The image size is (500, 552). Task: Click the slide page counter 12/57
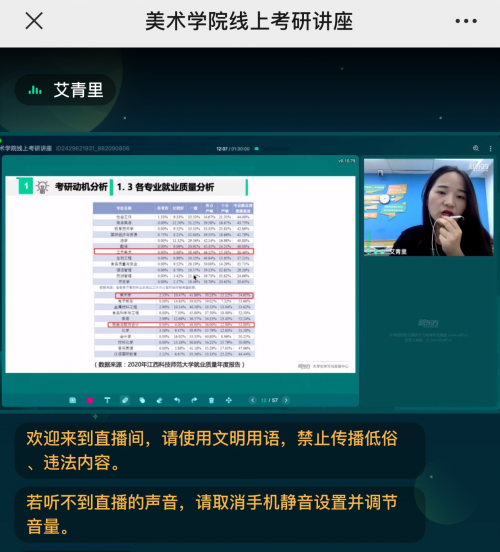tap(269, 400)
